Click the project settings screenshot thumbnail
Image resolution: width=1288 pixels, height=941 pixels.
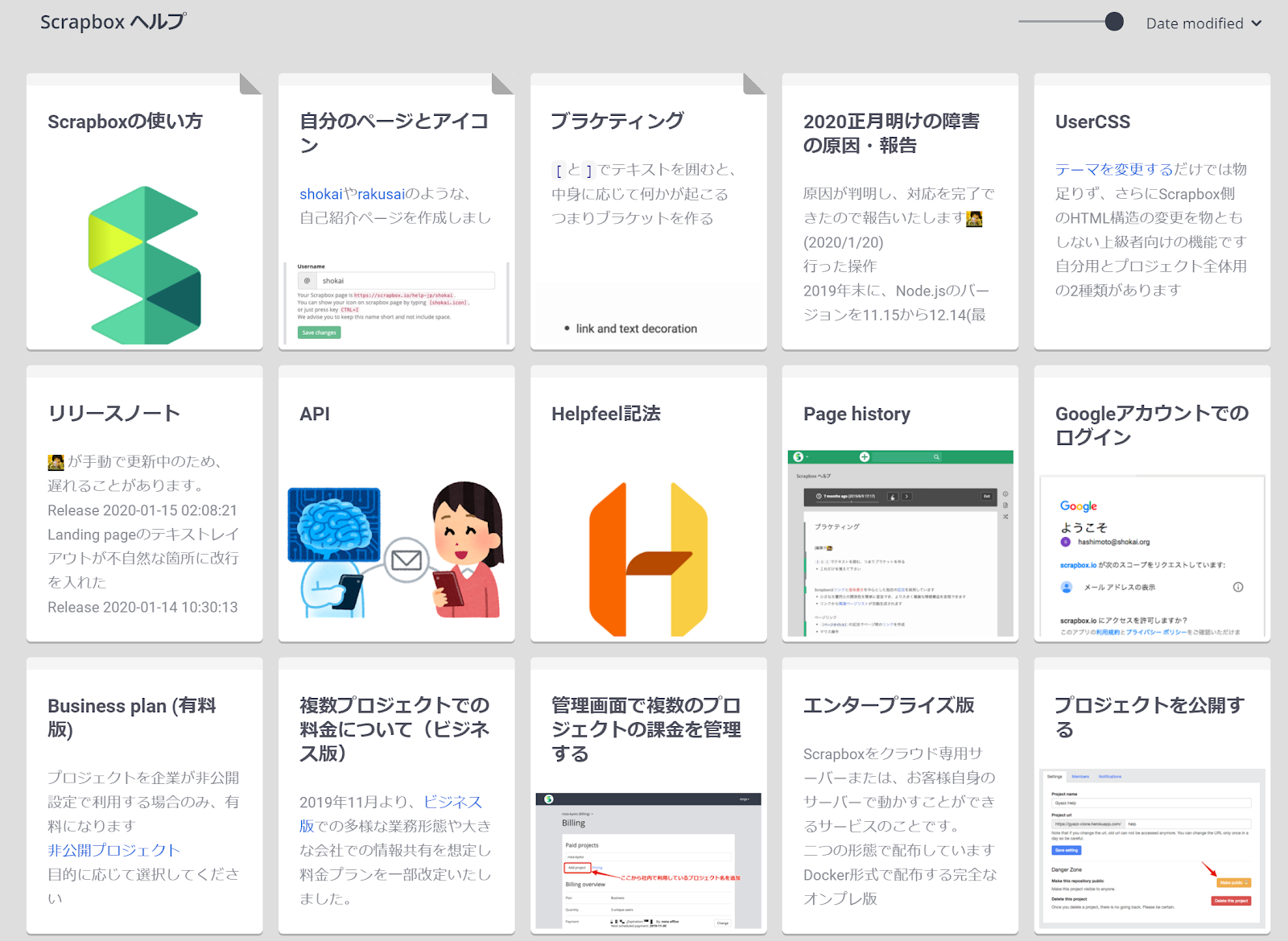pyautogui.click(x=1152, y=848)
